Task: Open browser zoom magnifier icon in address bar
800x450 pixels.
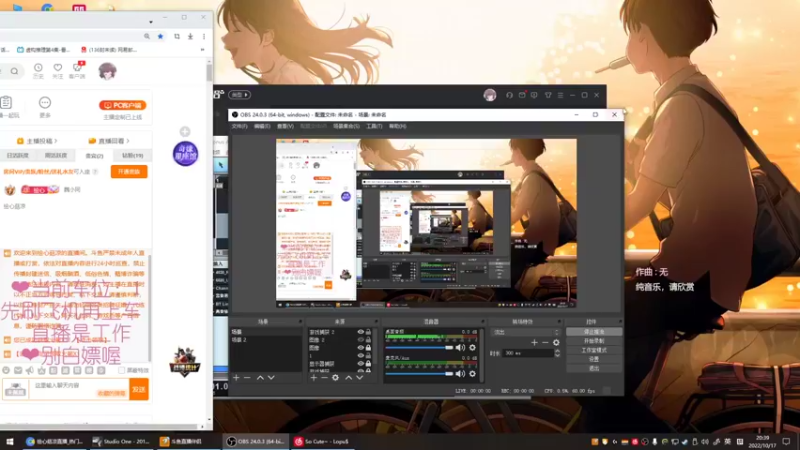Action: click(147, 36)
